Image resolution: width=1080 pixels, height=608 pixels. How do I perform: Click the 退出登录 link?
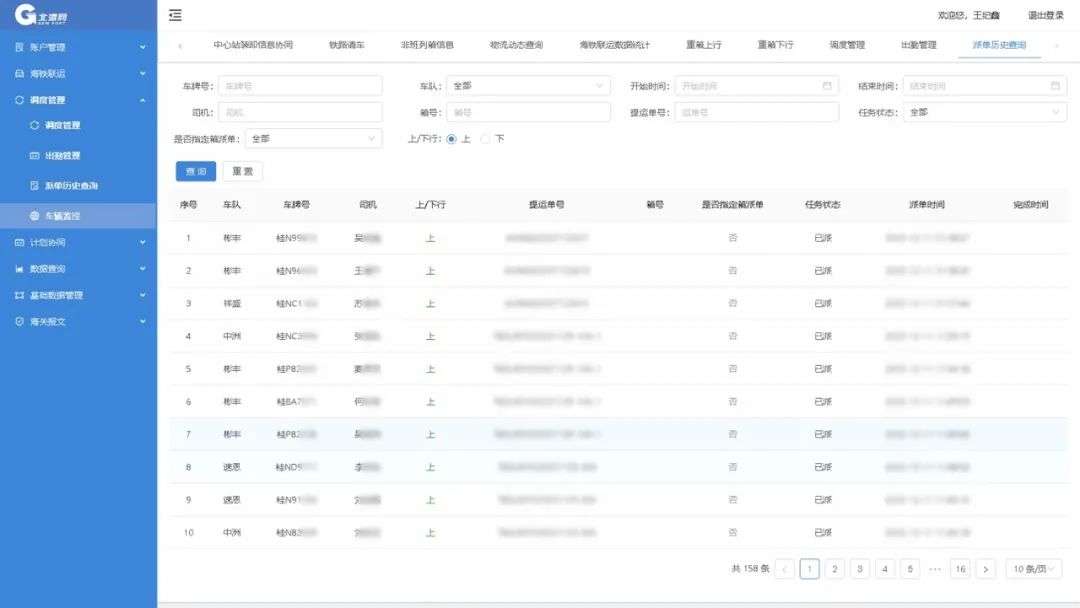[1045, 15]
